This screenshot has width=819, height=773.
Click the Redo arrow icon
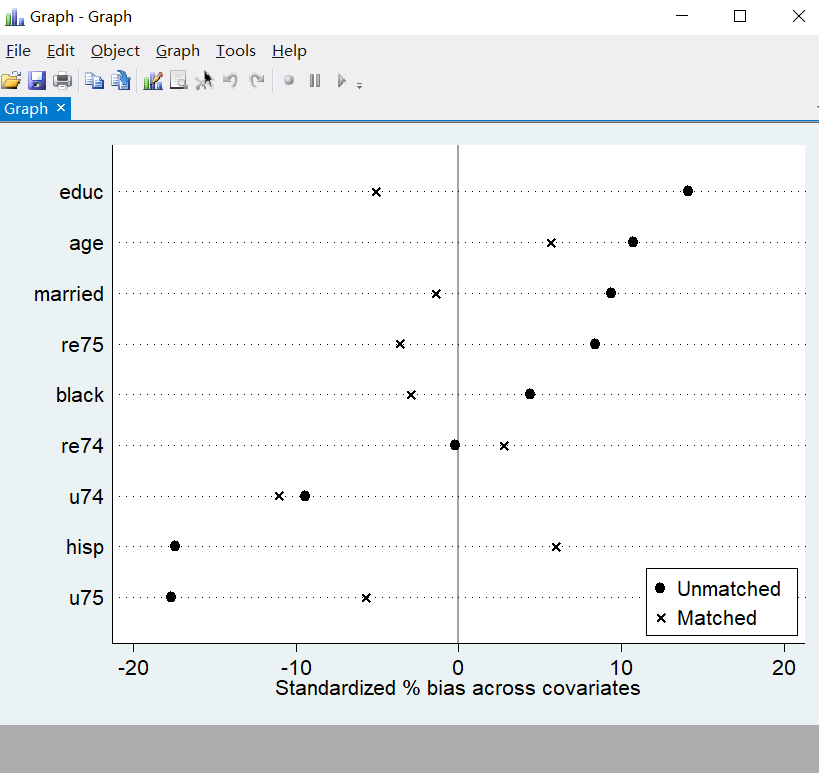257,81
